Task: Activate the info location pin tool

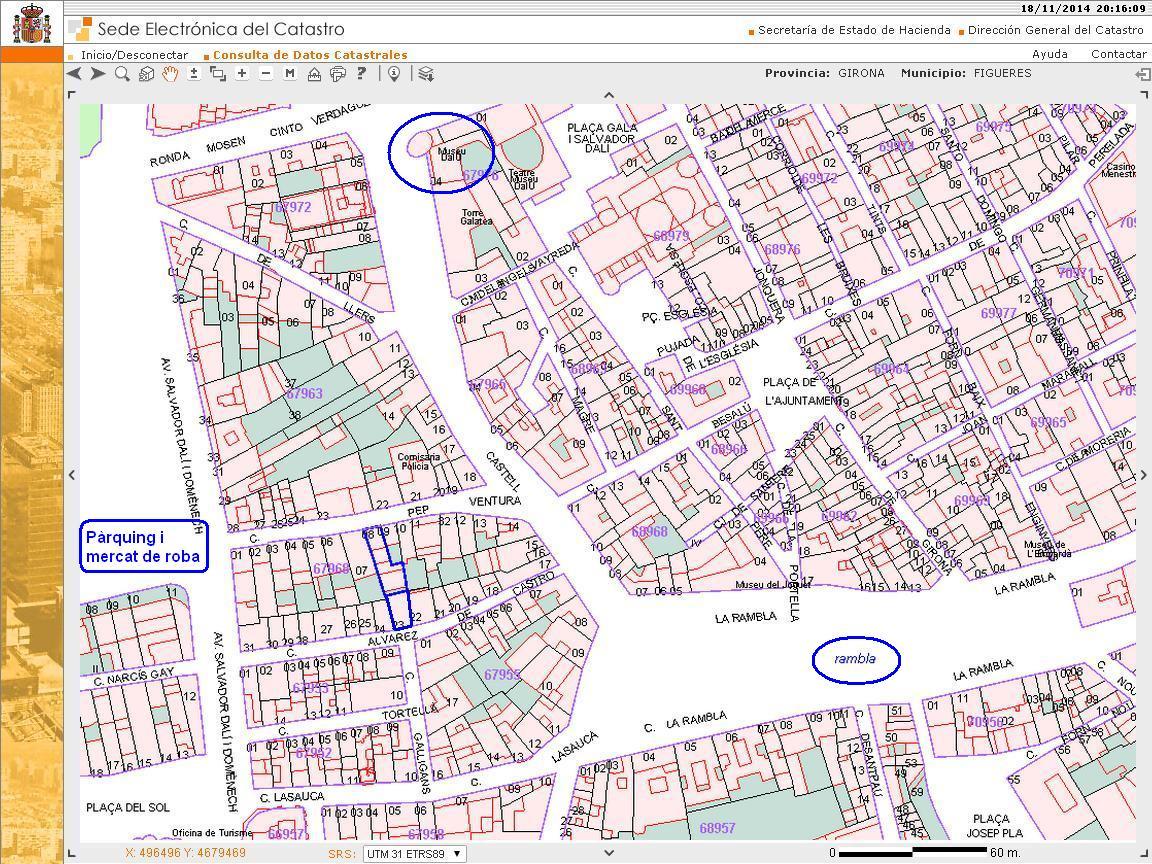Action: pyautogui.click(x=394, y=74)
